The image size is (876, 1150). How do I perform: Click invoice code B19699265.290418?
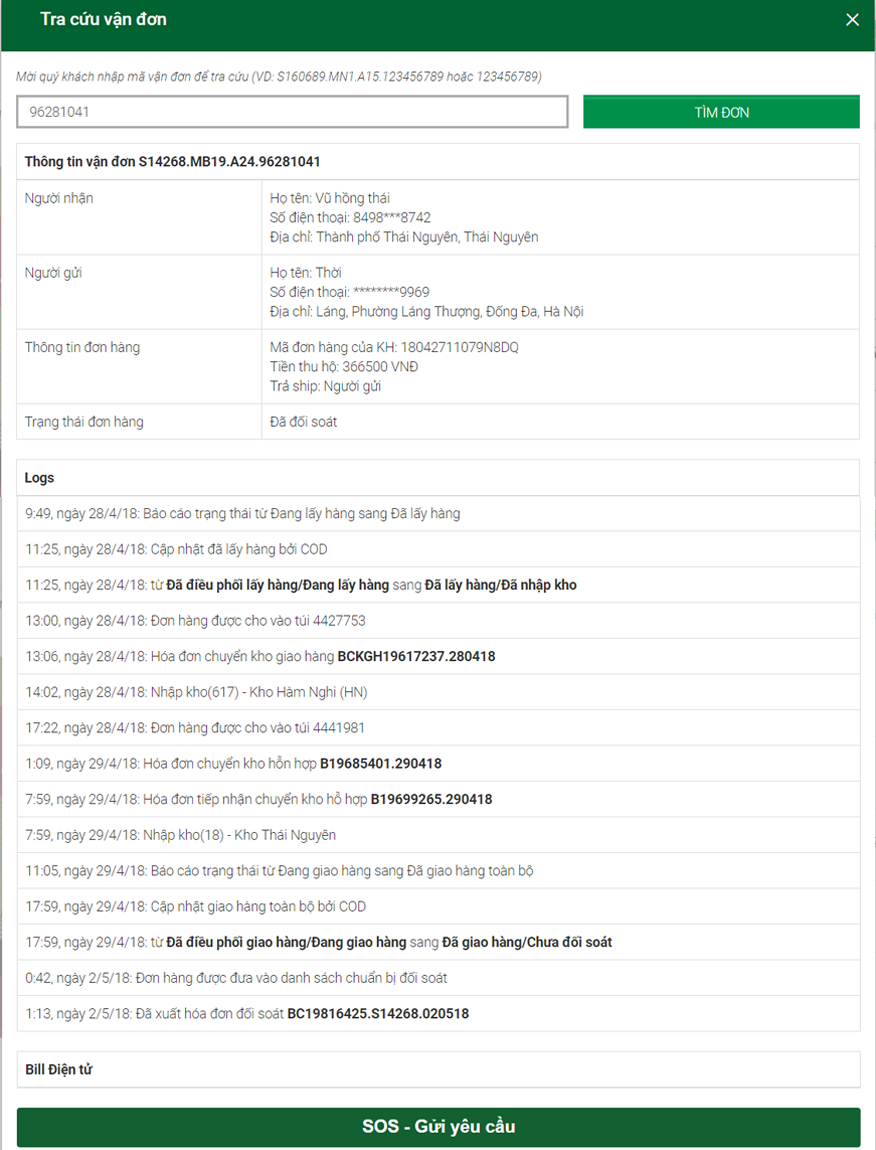click(431, 799)
